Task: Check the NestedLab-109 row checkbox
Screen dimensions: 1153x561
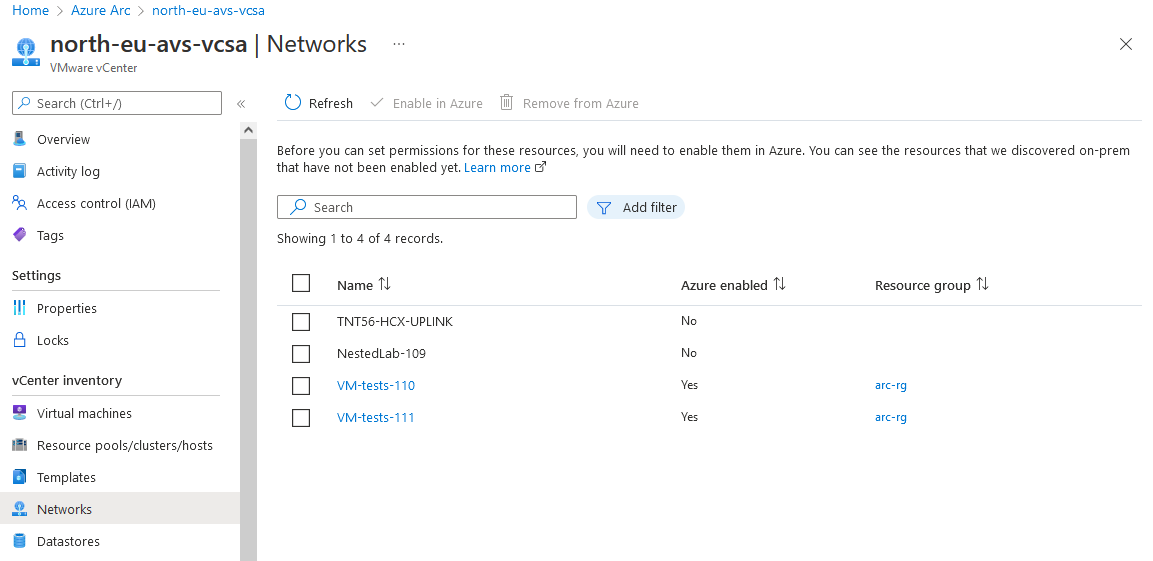Action: [x=301, y=354]
